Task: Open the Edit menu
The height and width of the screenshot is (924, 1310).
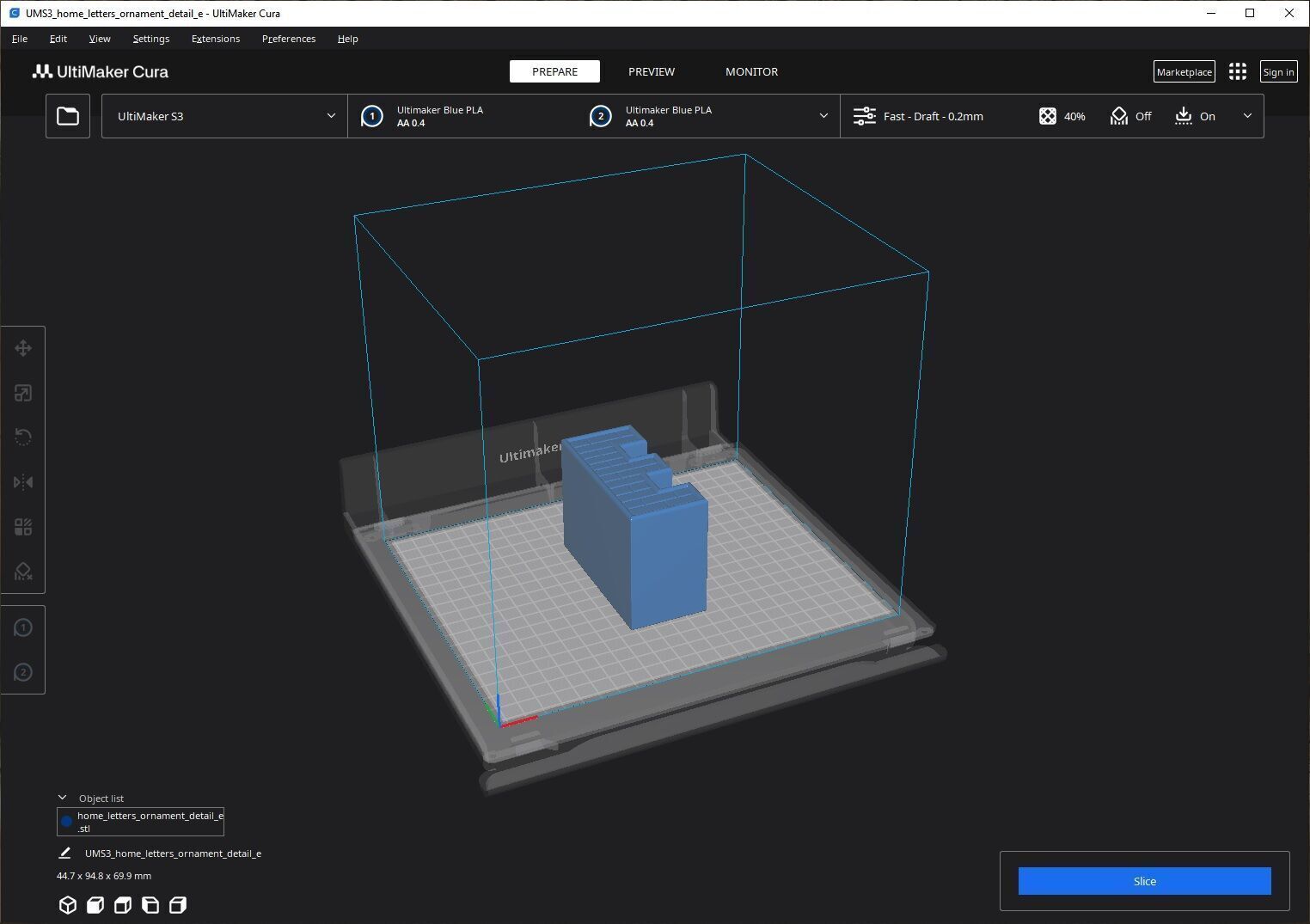Action: pyautogui.click(x=58, y=39)
